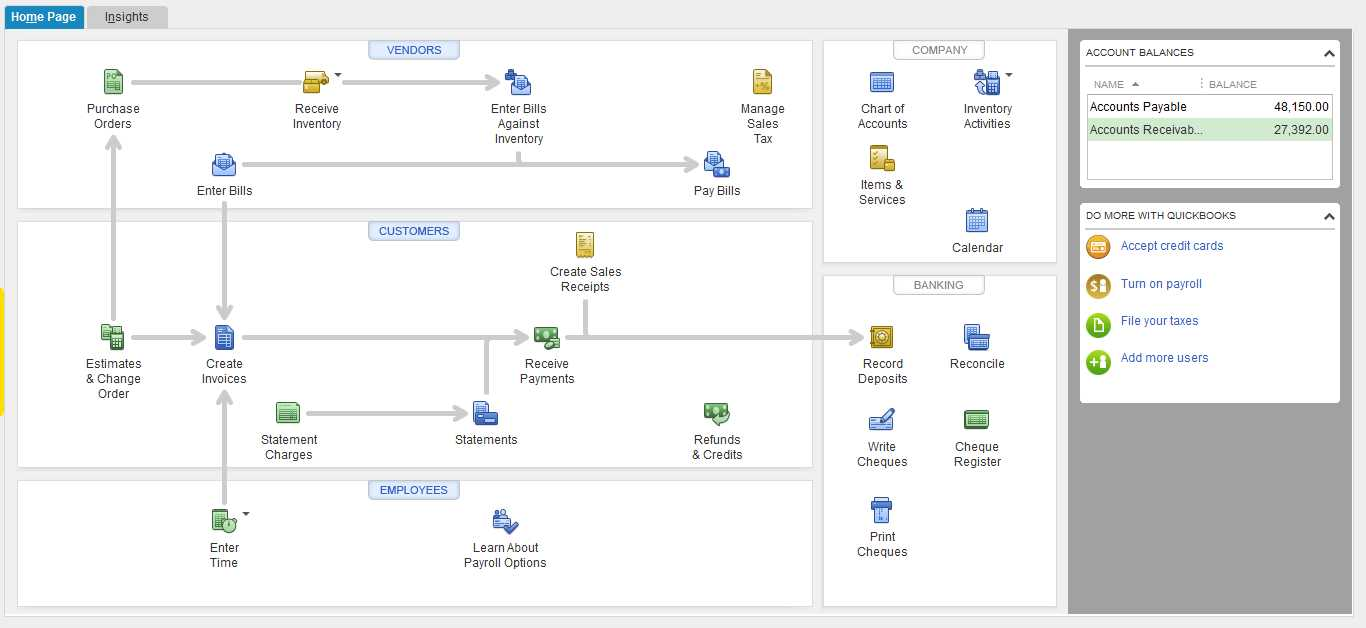Screen dimensions: 1366x628
Task: Select the Accounts Receivable balance row
Action: tap(1209, 129)
